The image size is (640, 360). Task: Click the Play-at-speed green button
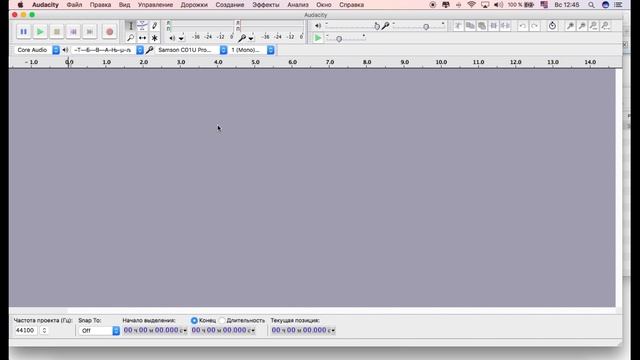[318, 38]
